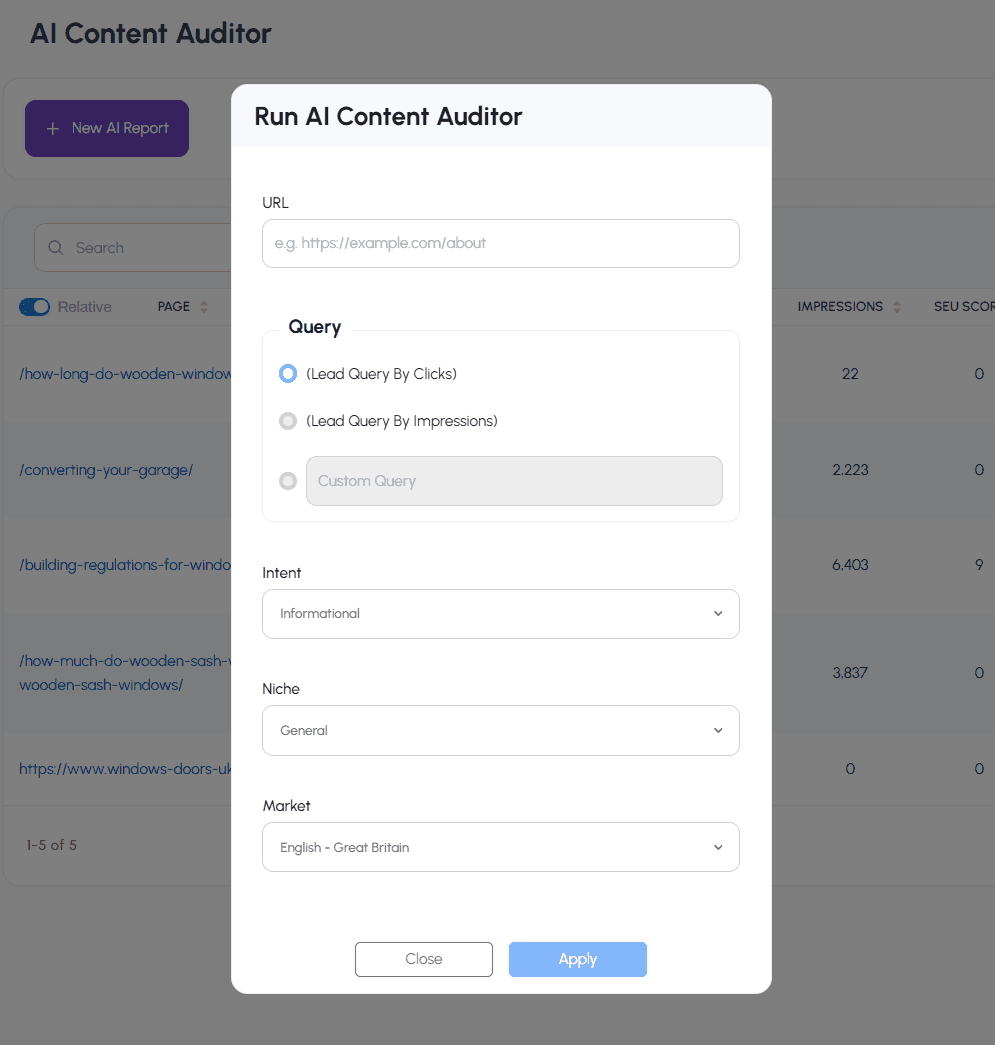Screen dimensions: 995x1045
Task: Open the /converting-your-garage/ page link
Action: (x=106, y=470)
